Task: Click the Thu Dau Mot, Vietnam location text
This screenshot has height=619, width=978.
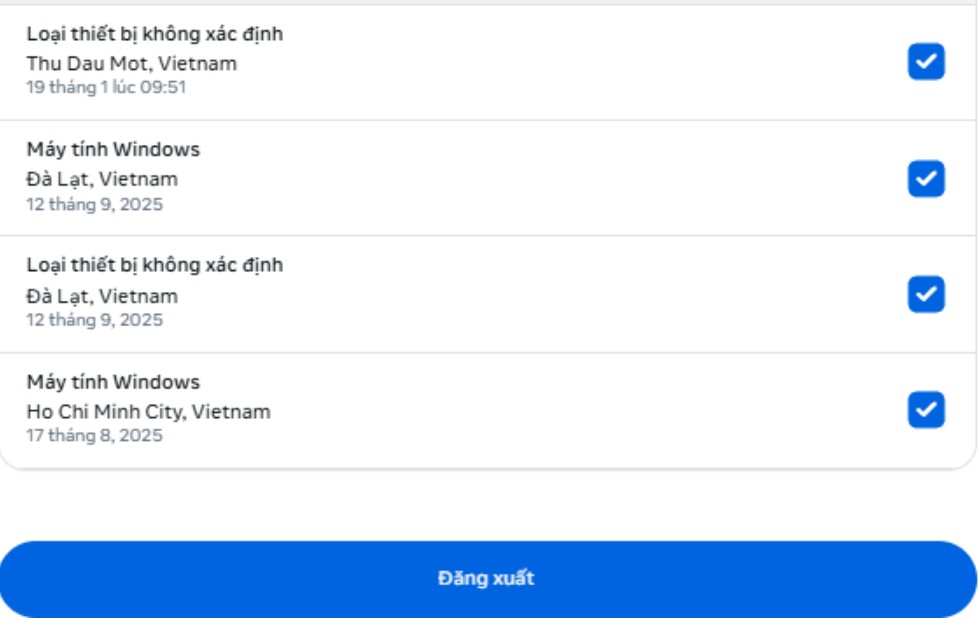Action: 132,64
